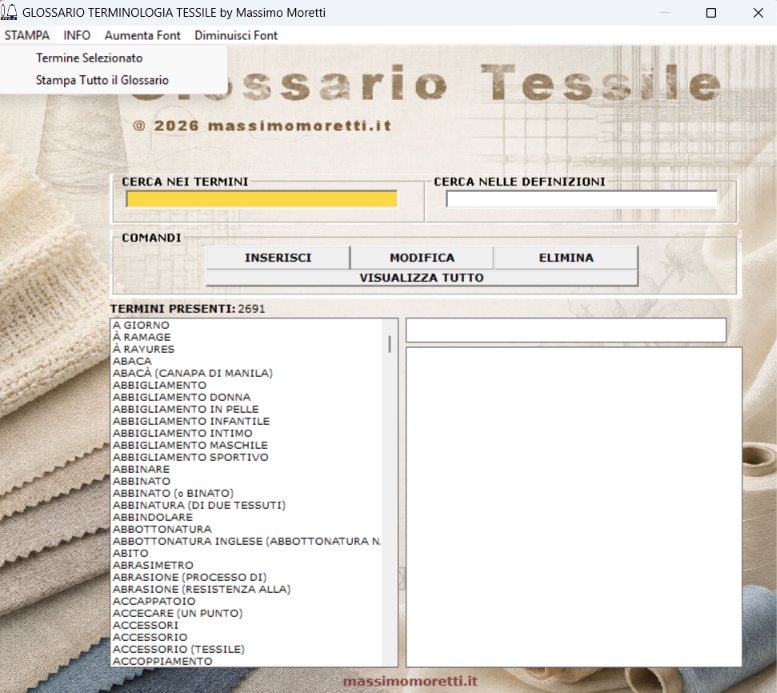777x693 pixels.
Task: Click the terms list scrollbar thumb
Action: coord(389,344)
